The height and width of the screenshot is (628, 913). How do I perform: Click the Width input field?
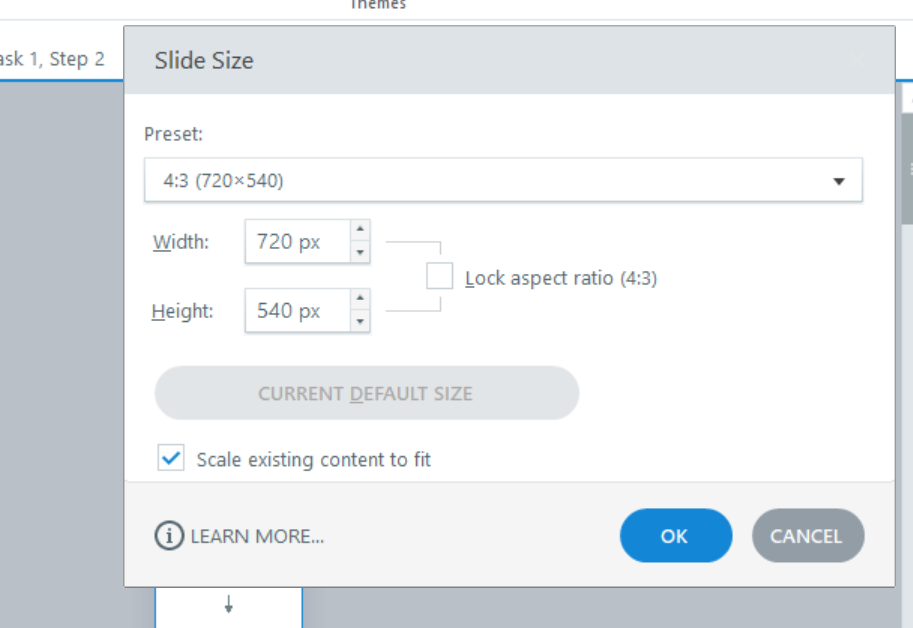click(x=296, y=241)
